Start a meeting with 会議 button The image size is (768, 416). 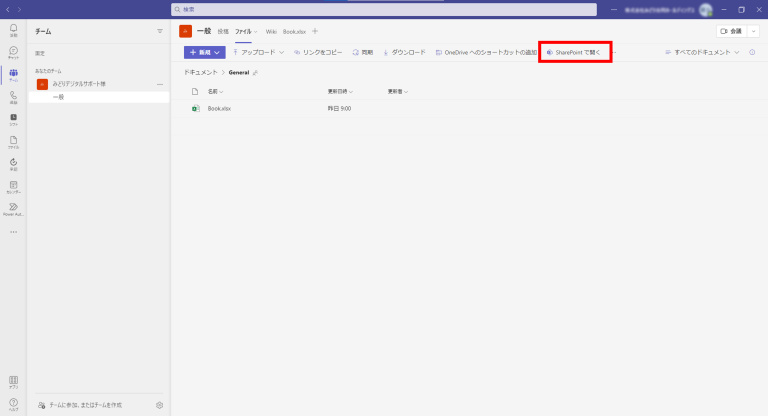(x=731, y=32)
